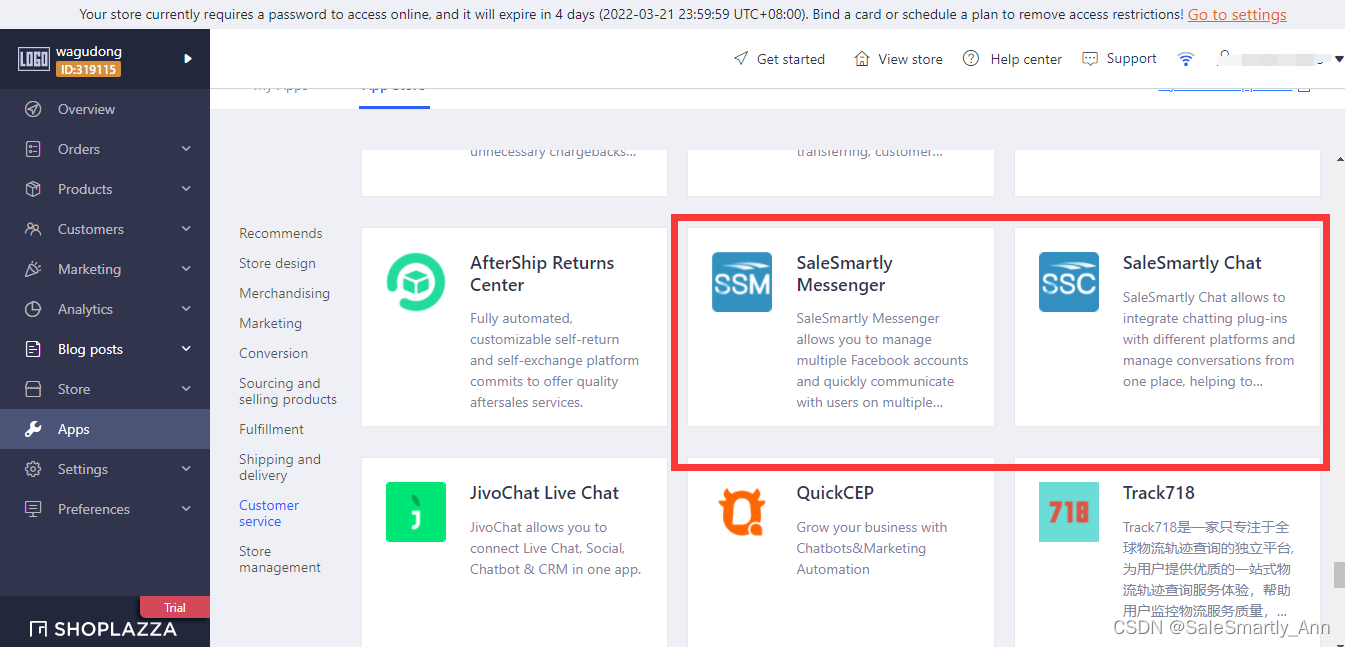Viewport: 1345px width, 647px height.
Task: Expand the Store menu chevron
Action: click(x=186, y=389)
